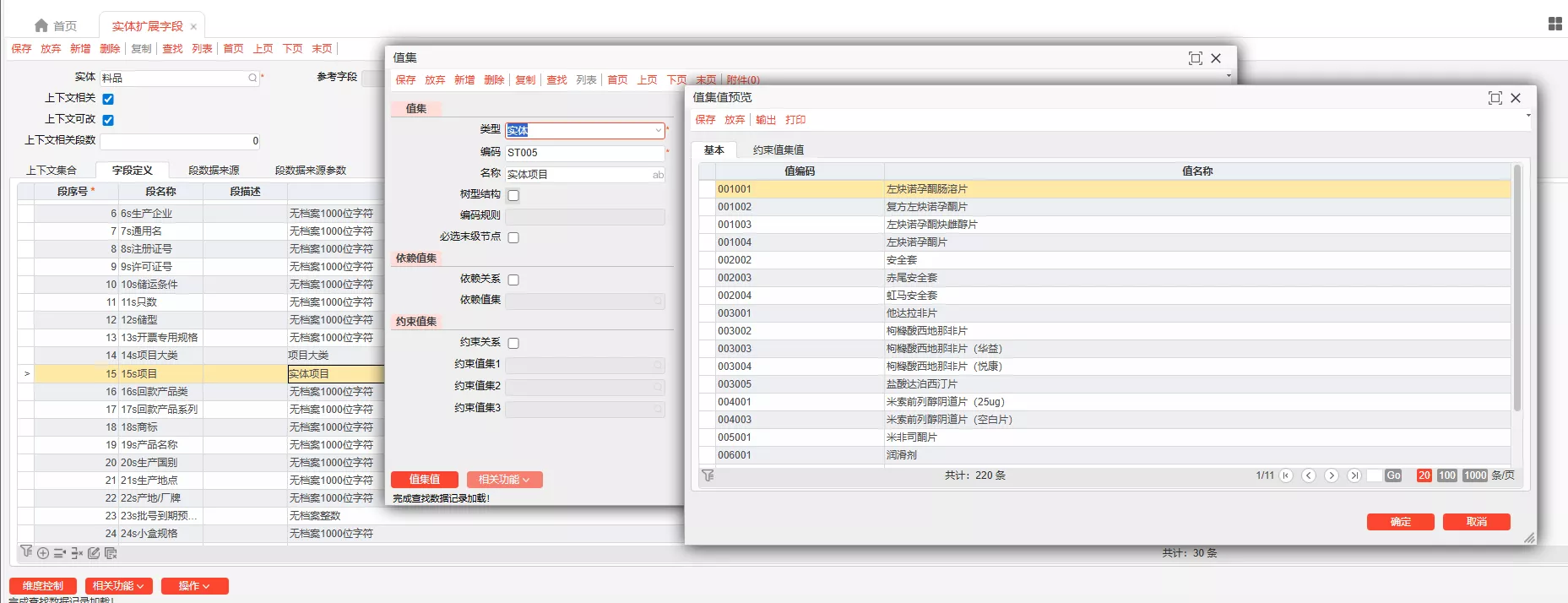This screenshot has height=603, width=1568.
Task: Click the 维度控制 button
Action: pyautogui.click(x=43, y=586)
